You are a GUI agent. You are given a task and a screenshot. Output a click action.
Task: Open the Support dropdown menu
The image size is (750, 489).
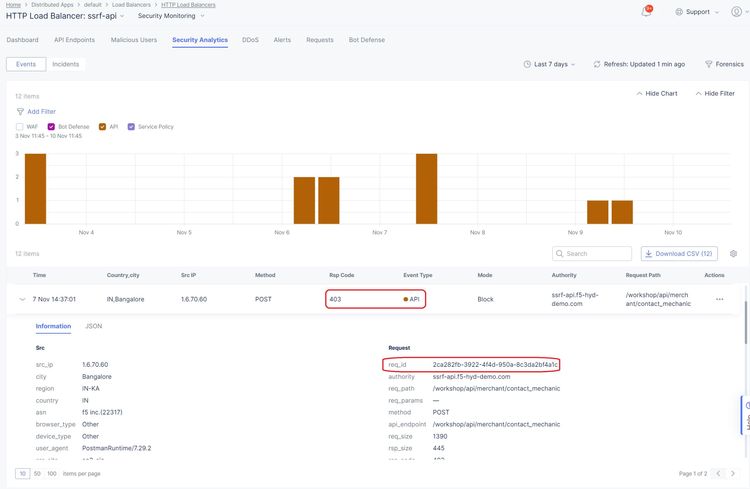pos(696,12)
